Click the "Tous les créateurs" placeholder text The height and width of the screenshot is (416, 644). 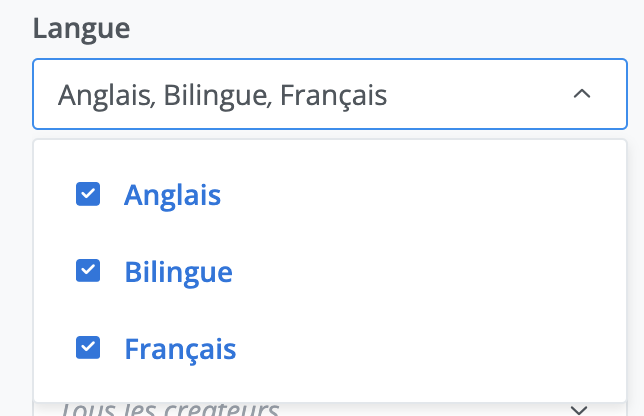coord(170,409)
